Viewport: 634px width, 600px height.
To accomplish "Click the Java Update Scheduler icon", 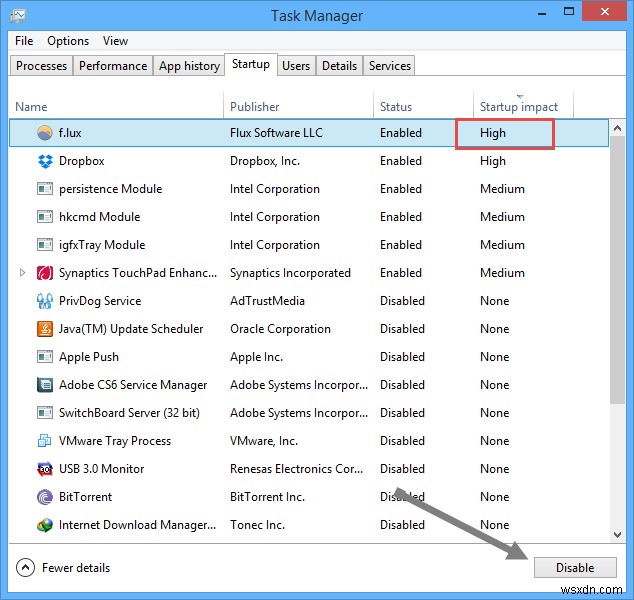I will (44, 329).
